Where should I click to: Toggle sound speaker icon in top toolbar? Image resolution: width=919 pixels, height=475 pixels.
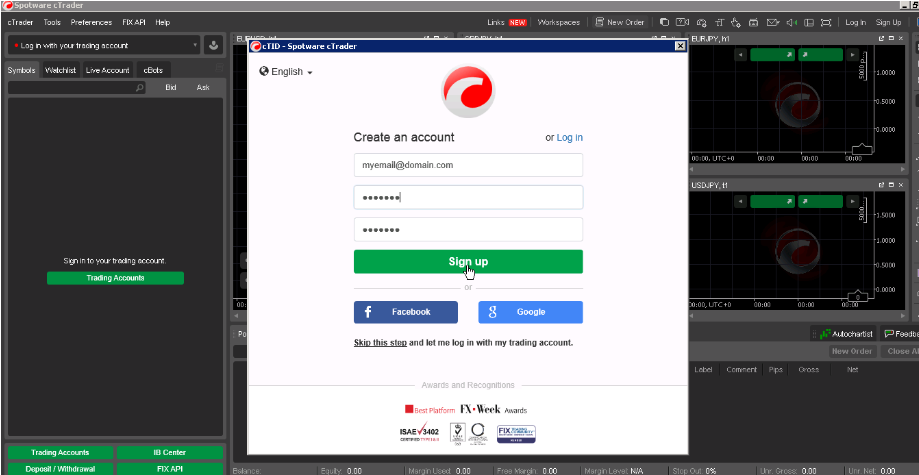[x=791, y=22]
